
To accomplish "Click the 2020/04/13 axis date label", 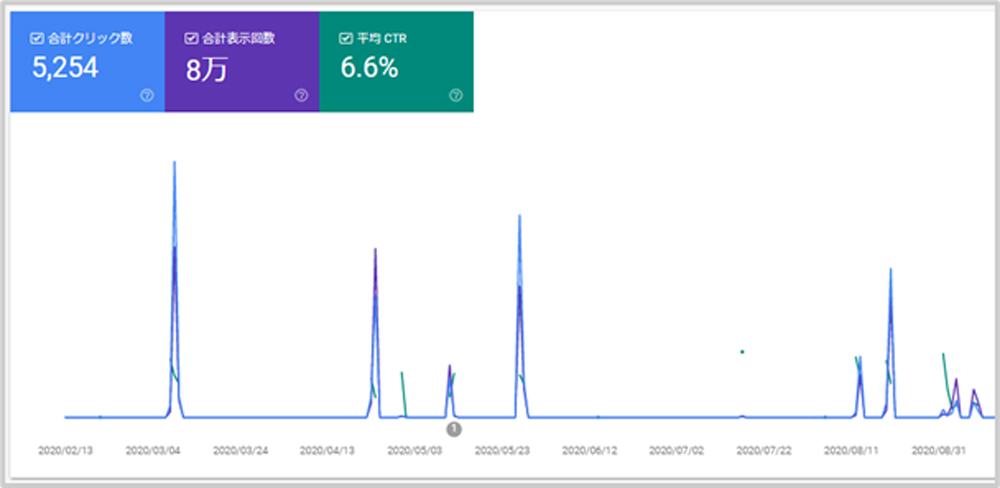I will [326, 451].
